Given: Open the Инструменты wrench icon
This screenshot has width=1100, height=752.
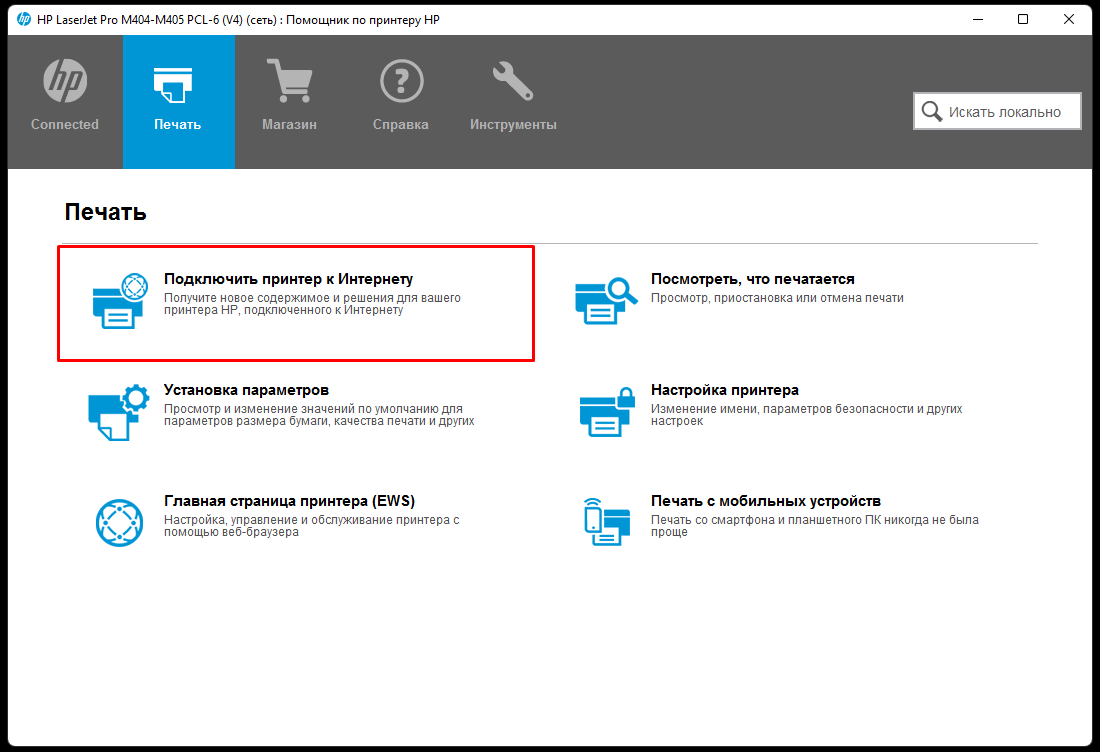Looking at the screenshot, I should click(513, 81).
